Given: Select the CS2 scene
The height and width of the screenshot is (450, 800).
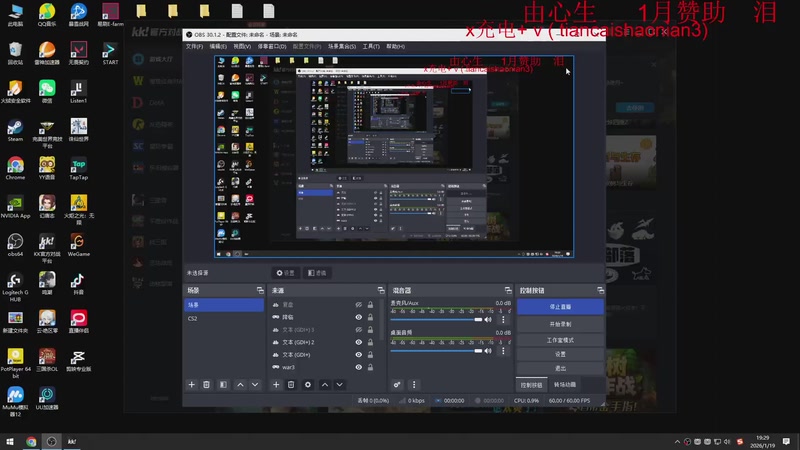Looking at the screenshot, I should [223, 318].
